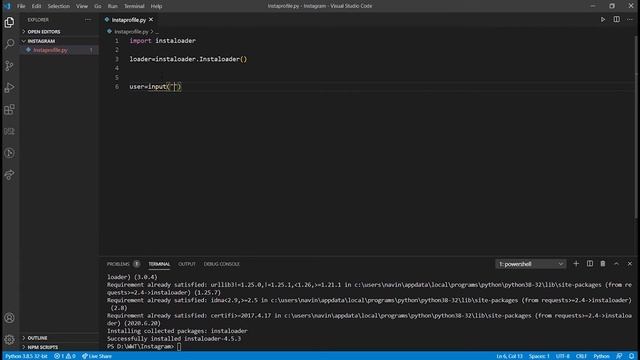This screenshot has height=360, width=640.
Task: Open the Search view icon
Action: pos(9,44)
